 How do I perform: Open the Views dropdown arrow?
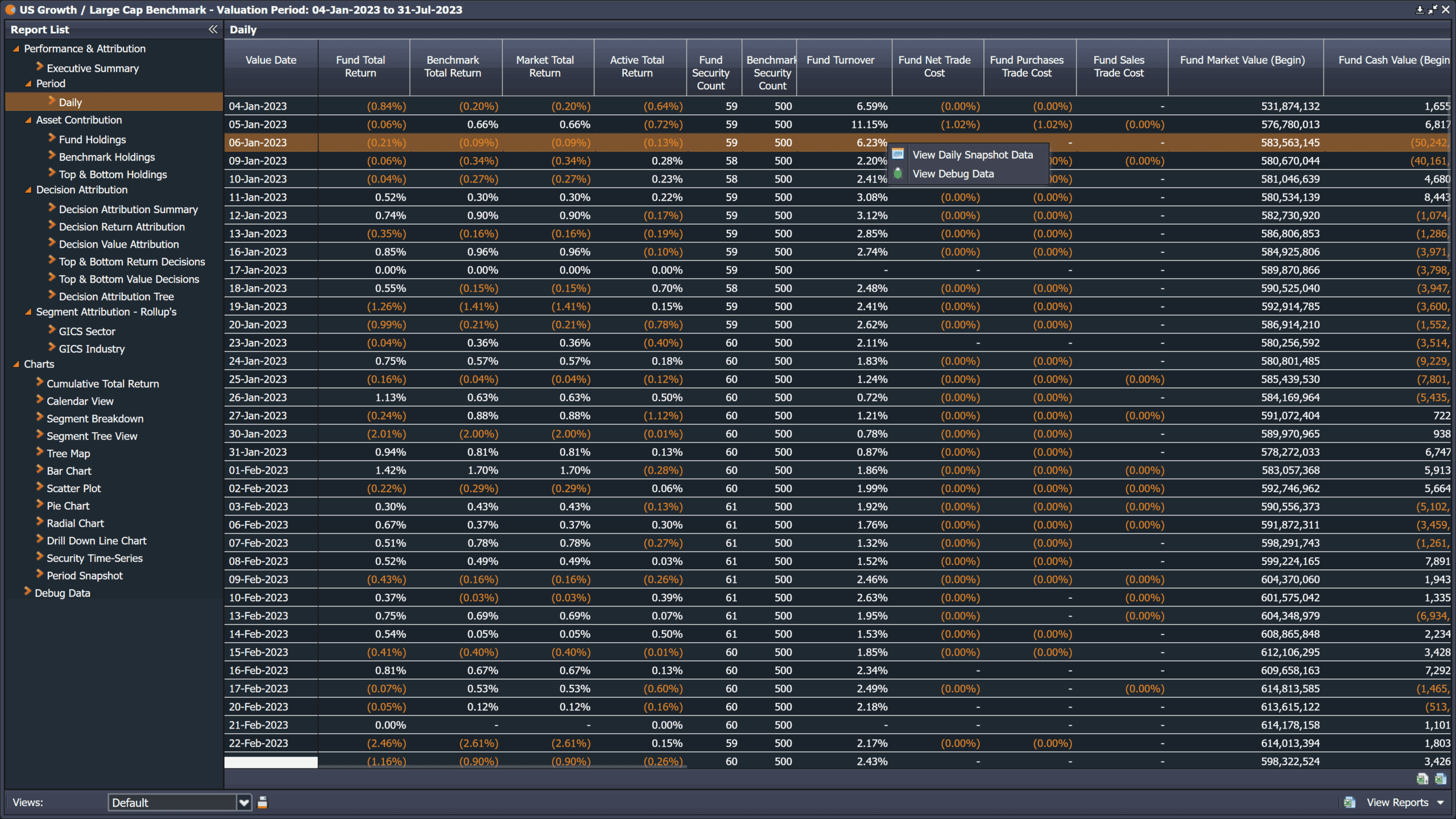244,803
